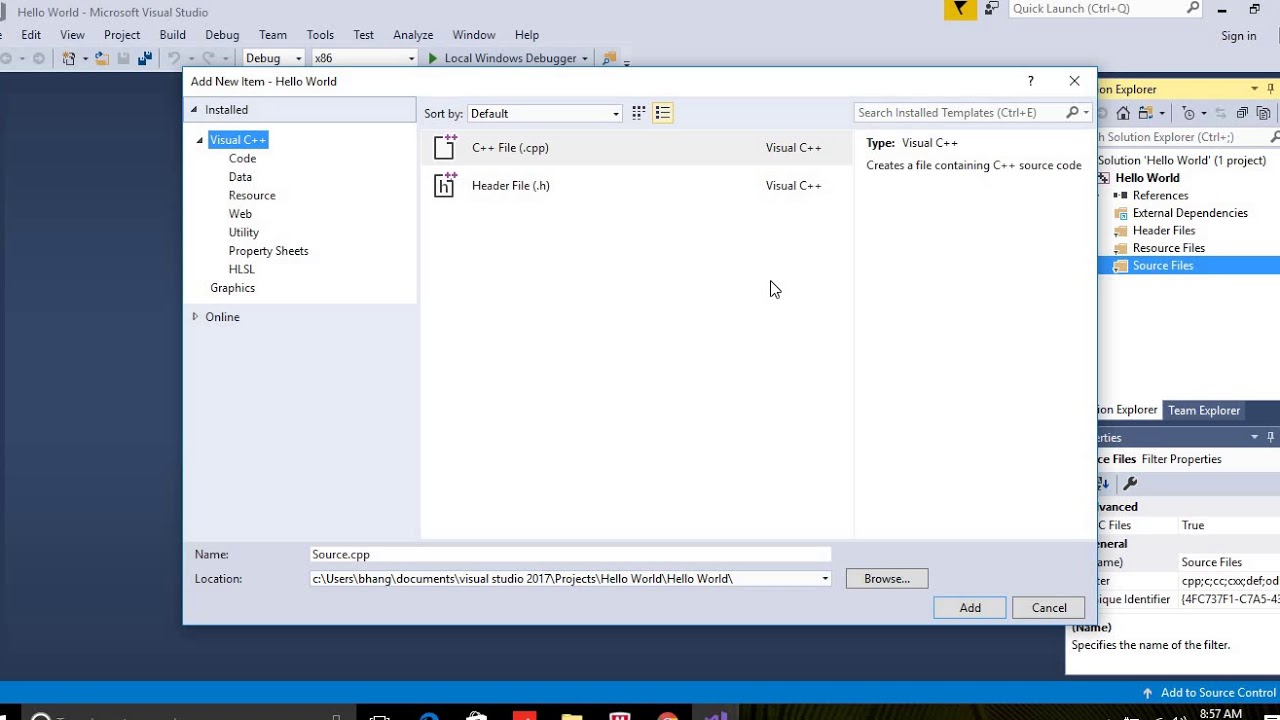Screen dimensions: 1280x720
Task: Click Show All Files in Solution Explorer
Action: click(x=1263, y=113)
